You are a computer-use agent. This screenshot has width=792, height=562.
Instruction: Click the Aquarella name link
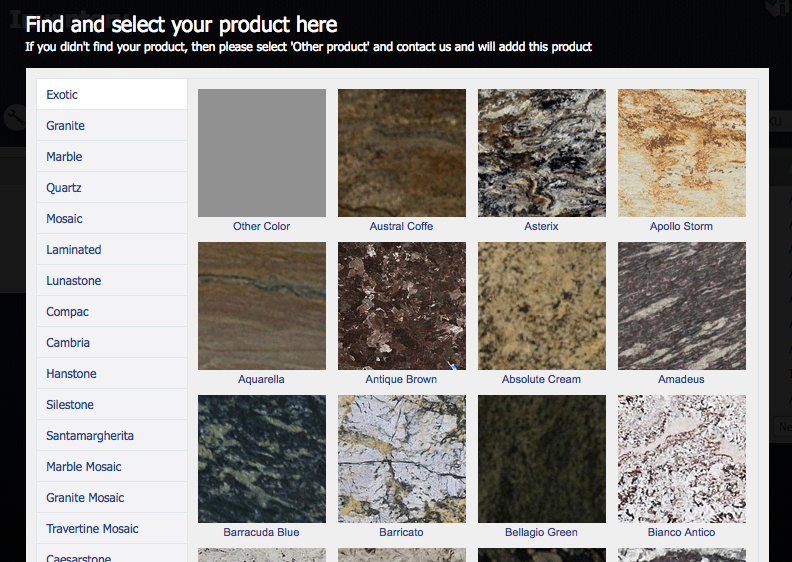pyautogui.click(x=262, y=379)
